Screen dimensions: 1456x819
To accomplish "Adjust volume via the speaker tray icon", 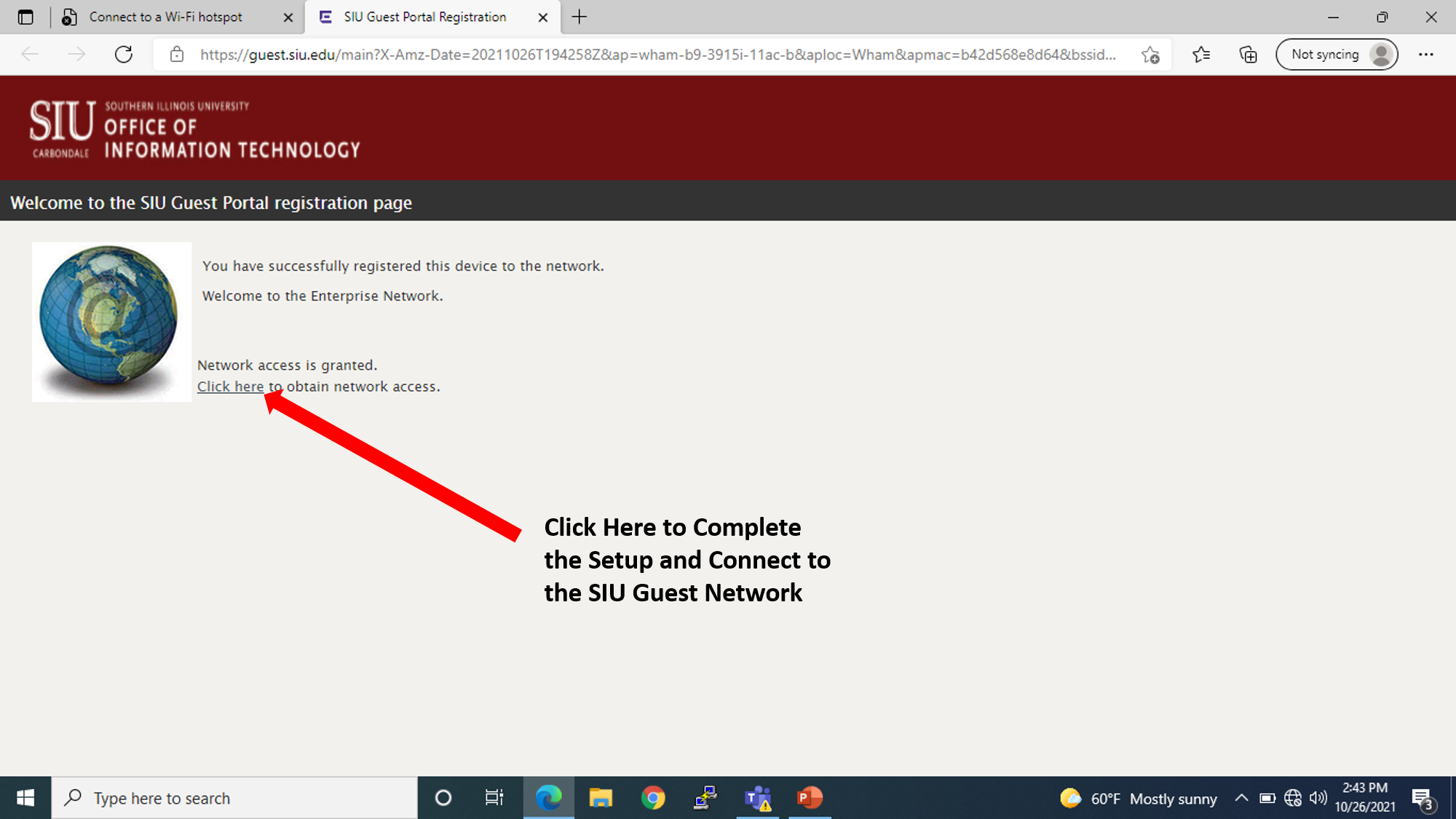I will click(1318, 798).
